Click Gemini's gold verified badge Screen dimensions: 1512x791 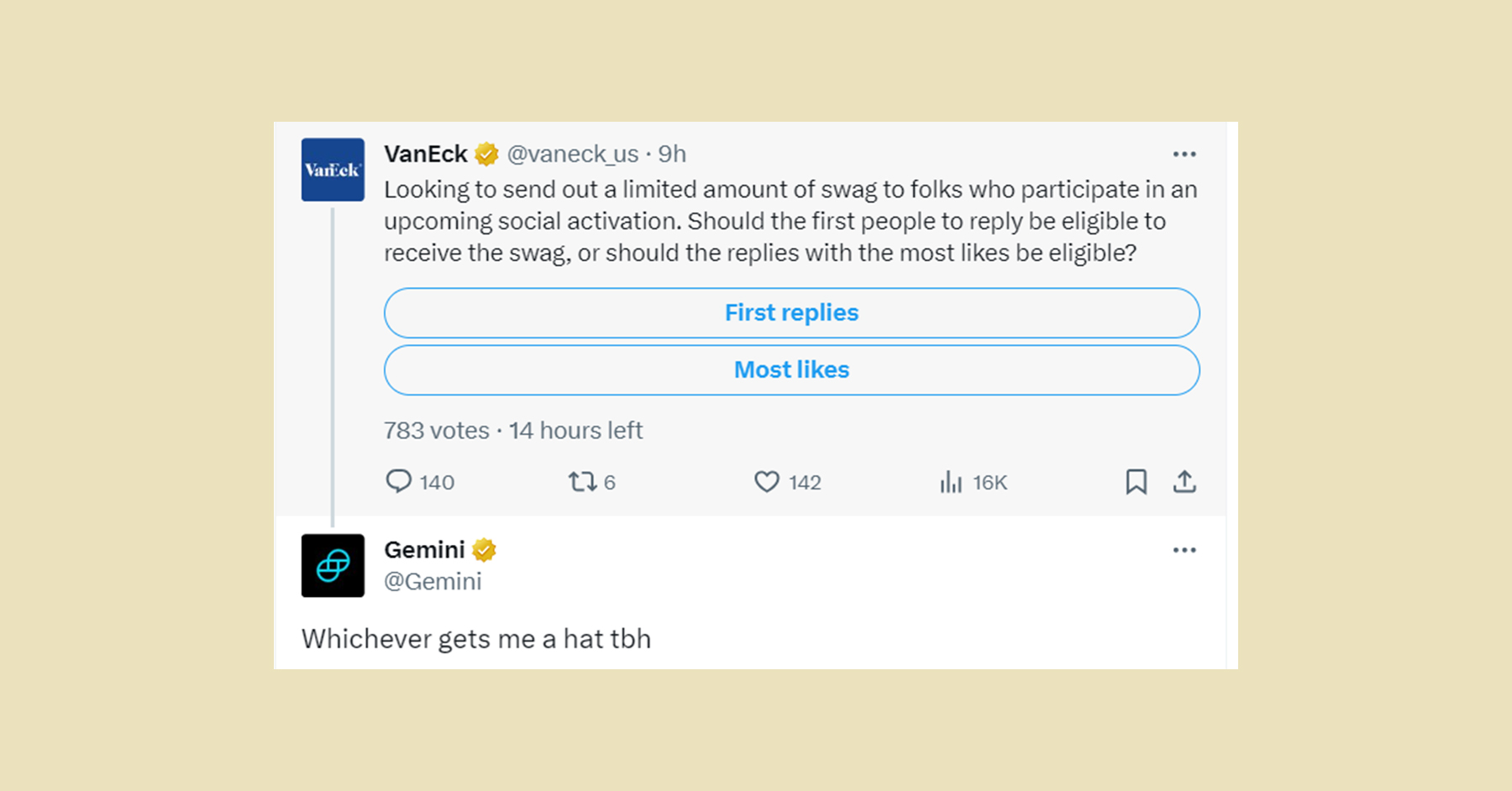pyautogui.click(x=484, y=550)
